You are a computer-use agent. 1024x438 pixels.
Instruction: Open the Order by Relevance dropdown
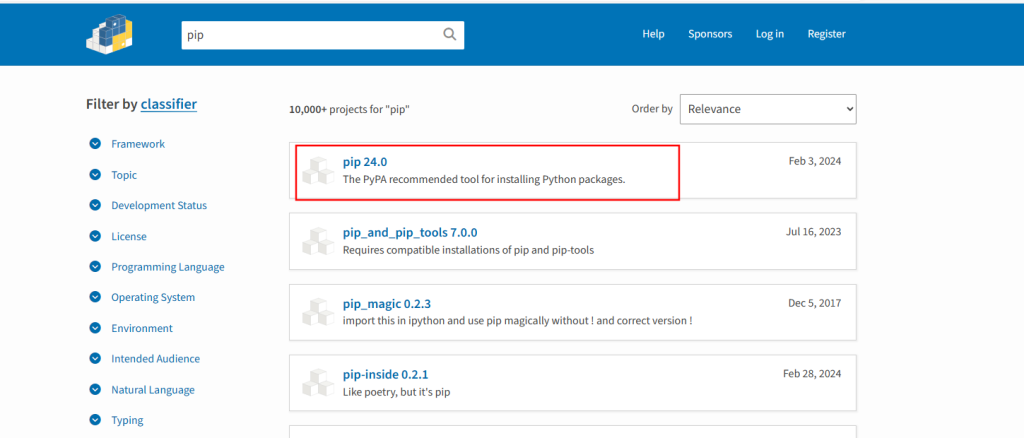tap(768, 109)
